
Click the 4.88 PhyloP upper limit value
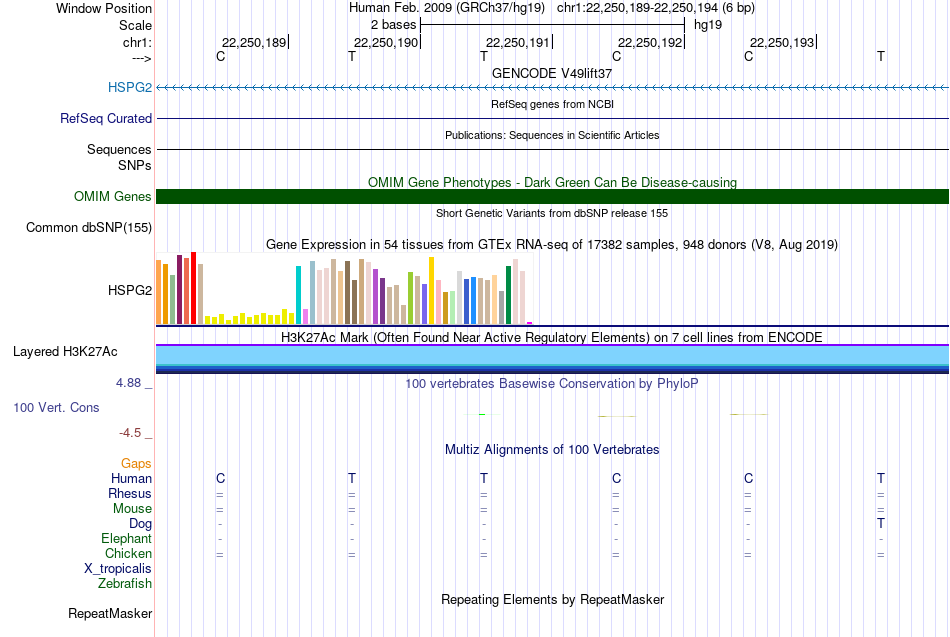(x=128, y=383)
